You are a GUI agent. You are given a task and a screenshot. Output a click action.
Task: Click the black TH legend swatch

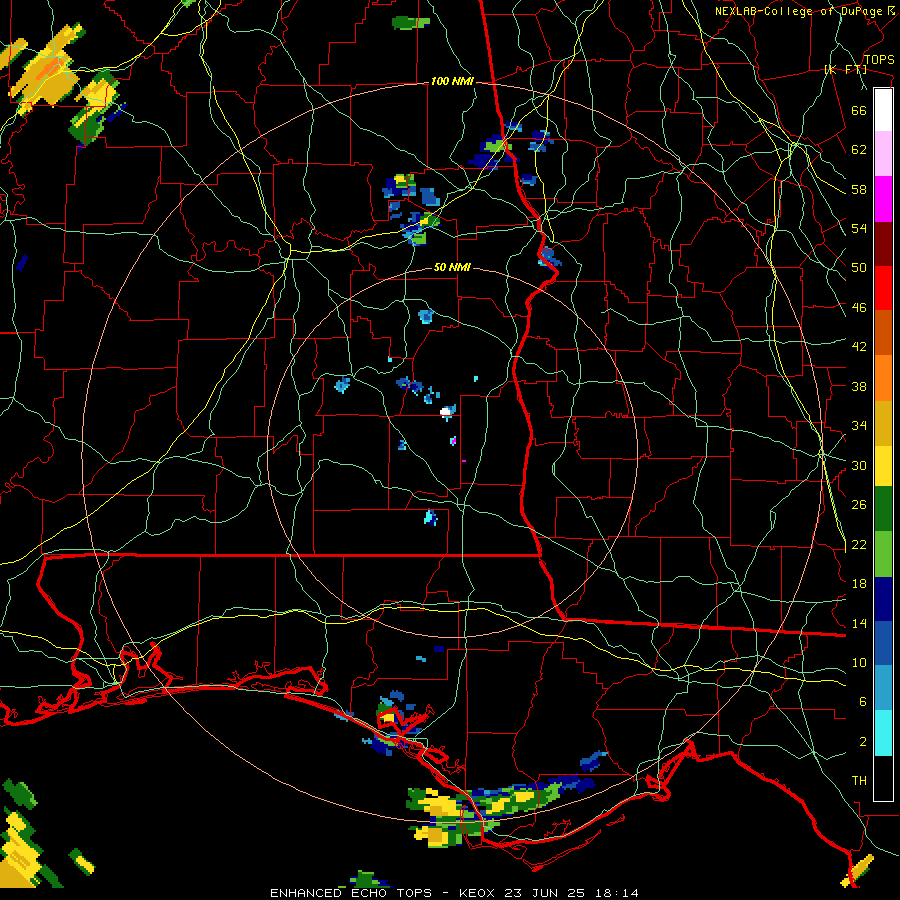point(883,778)
